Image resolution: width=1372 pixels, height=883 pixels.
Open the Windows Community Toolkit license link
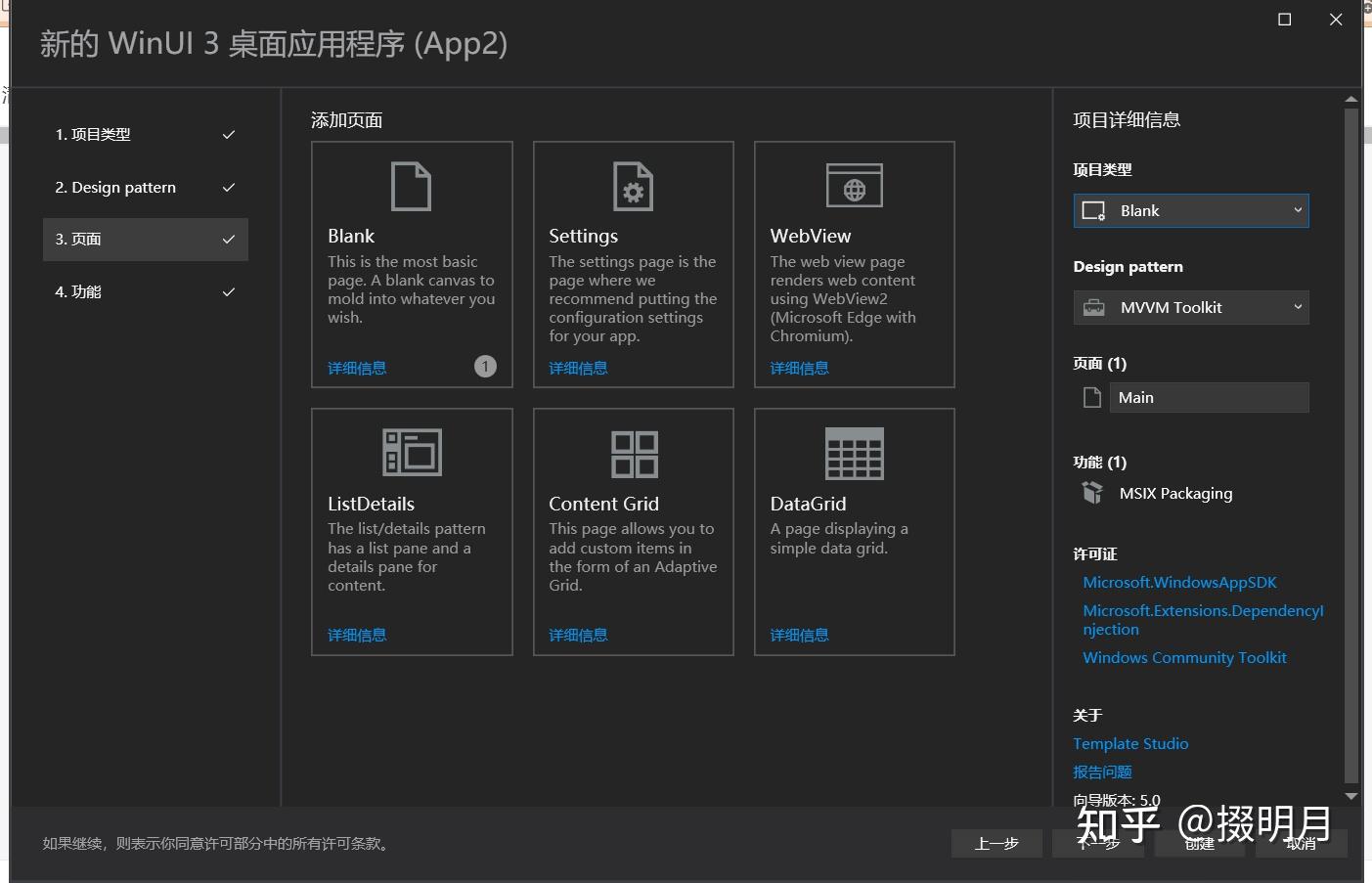1184,658
